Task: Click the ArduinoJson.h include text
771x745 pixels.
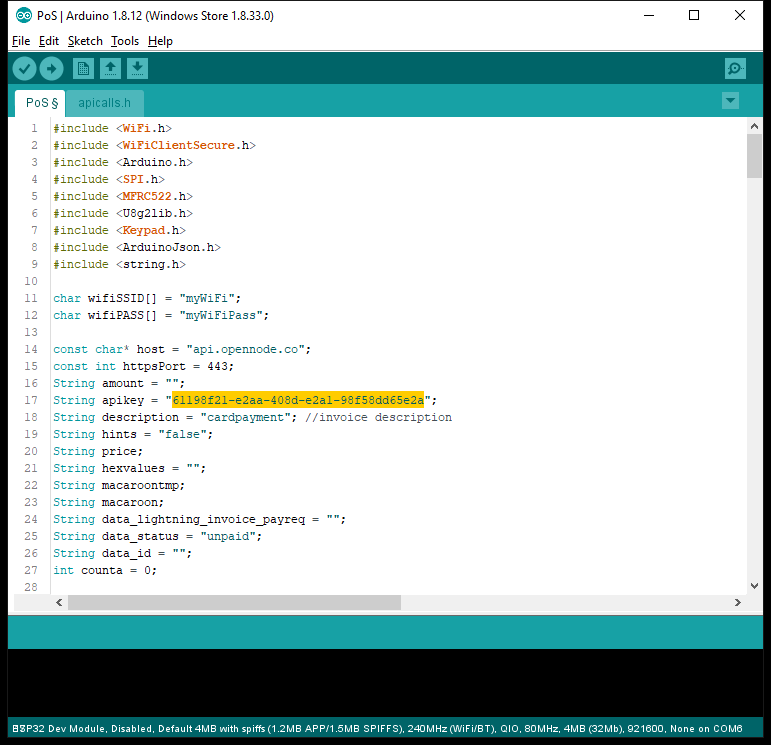Action: pos(168,247)
